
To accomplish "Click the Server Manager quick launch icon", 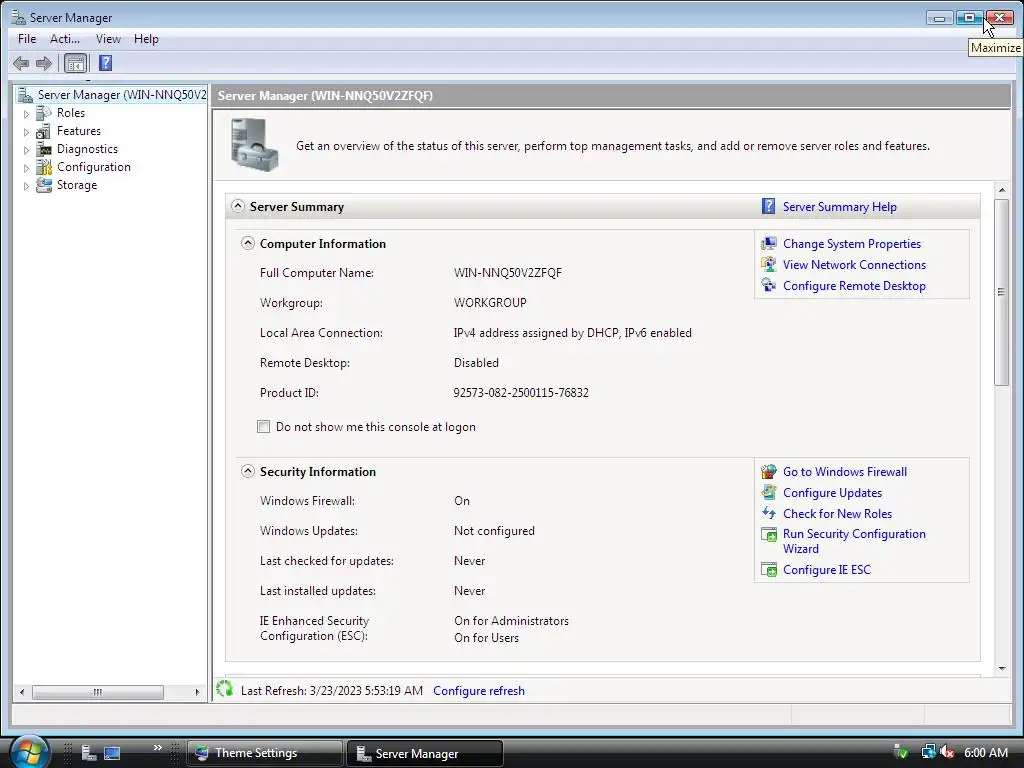I will pos(89,753).
